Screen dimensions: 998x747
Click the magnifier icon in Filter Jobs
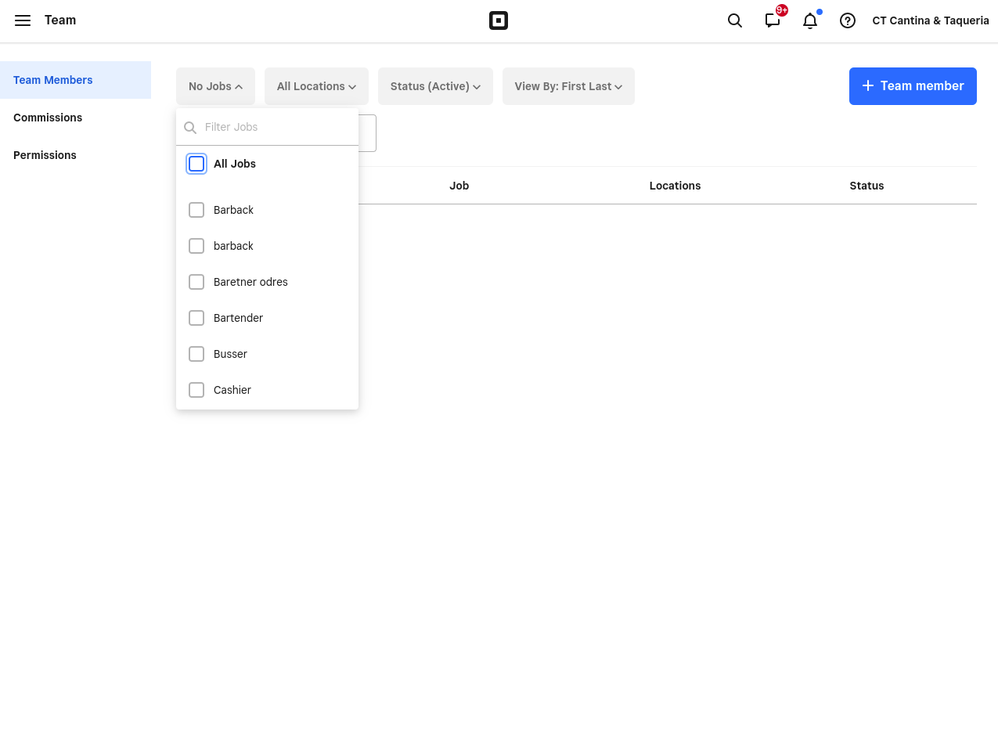click(190, 127)
